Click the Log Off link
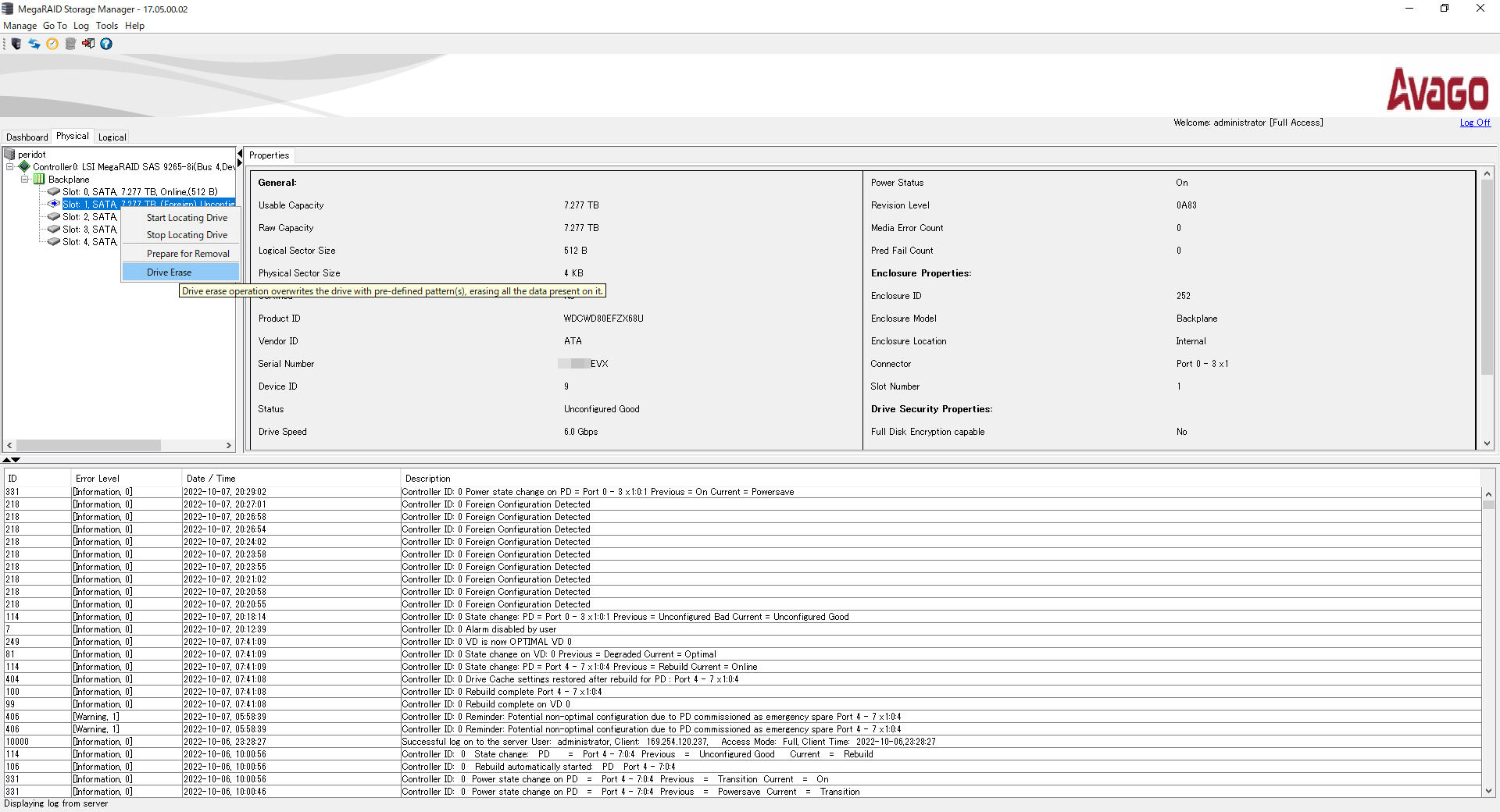This screenshot has height=812, width=1500. [1475, 123]
